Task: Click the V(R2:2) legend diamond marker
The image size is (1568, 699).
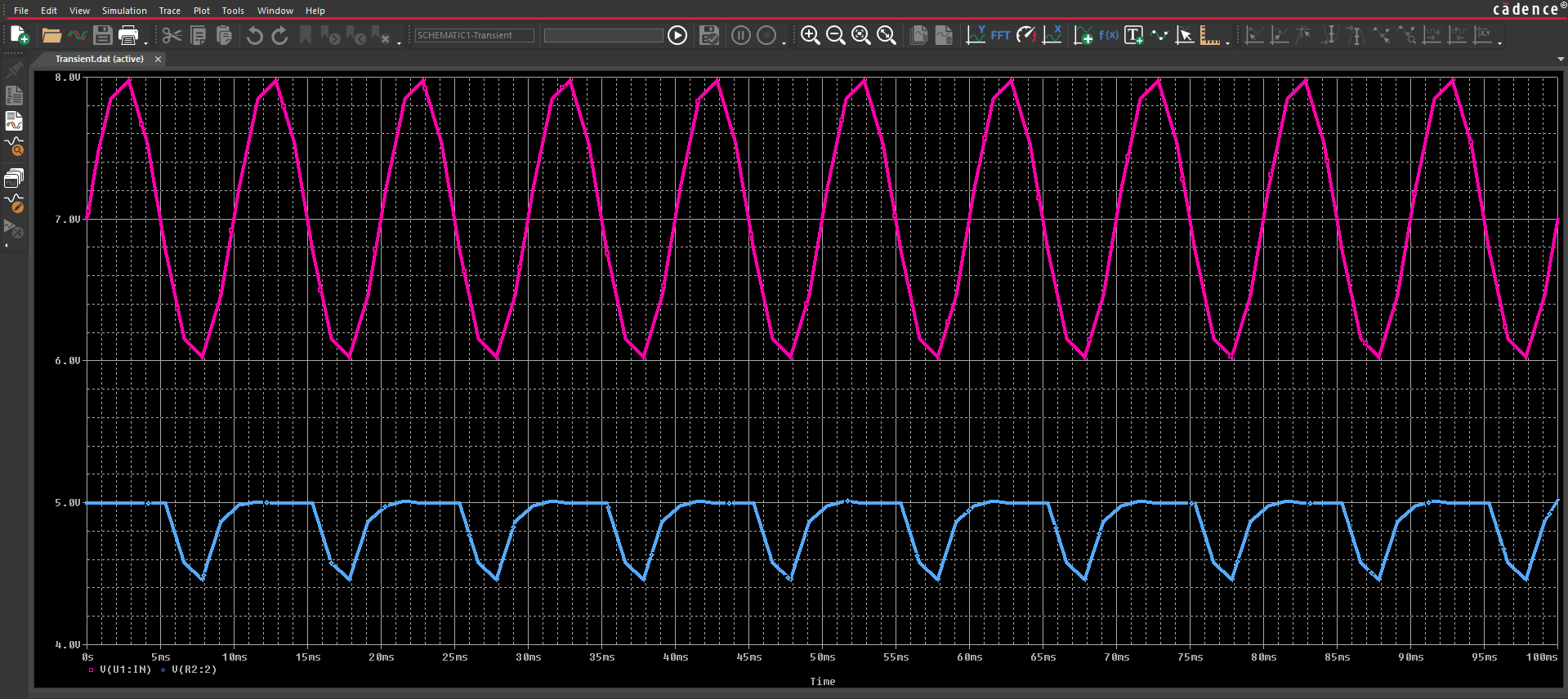Action: pos(163,670)
